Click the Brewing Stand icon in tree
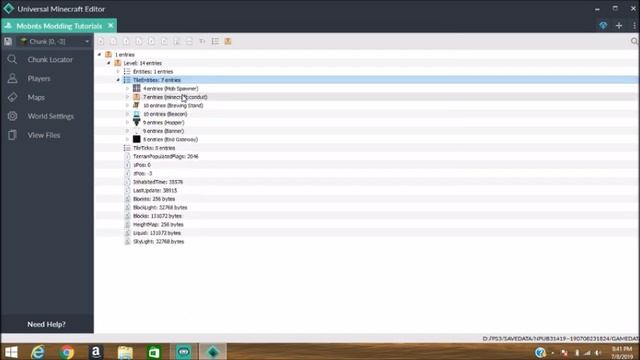 (137, 105)
